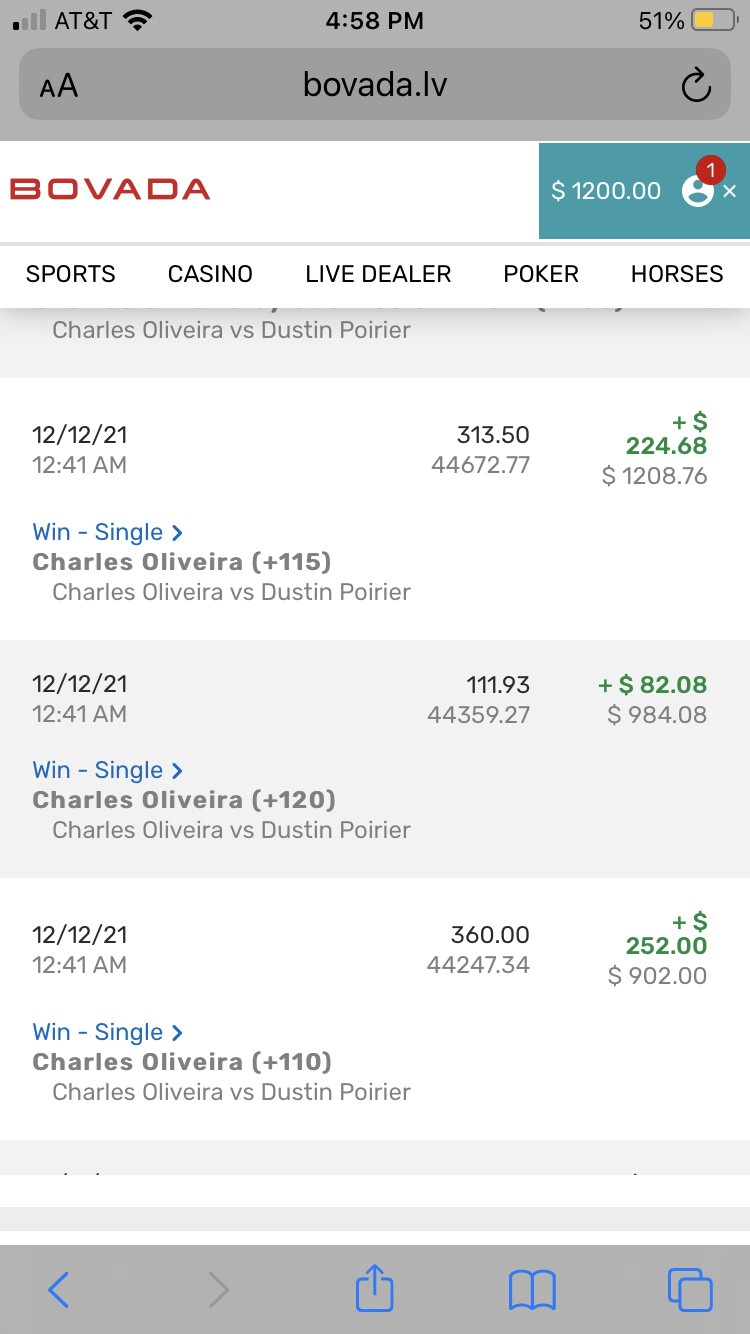This screenshot has width=750, height=1334.
Task: Tap the $1200.00 account balance
Action: pos(606,191)
